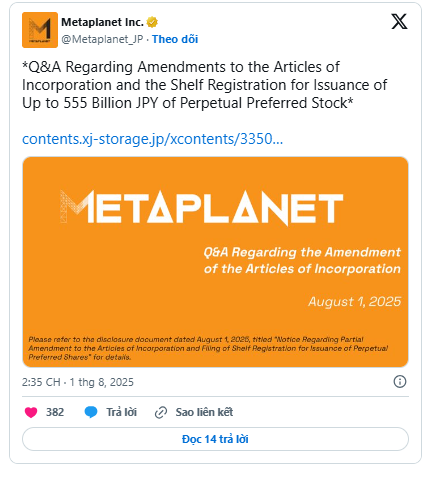Click the Metaplanet orange profile avatar
Screen dimensions: 429x477
(x=40, y=30)
